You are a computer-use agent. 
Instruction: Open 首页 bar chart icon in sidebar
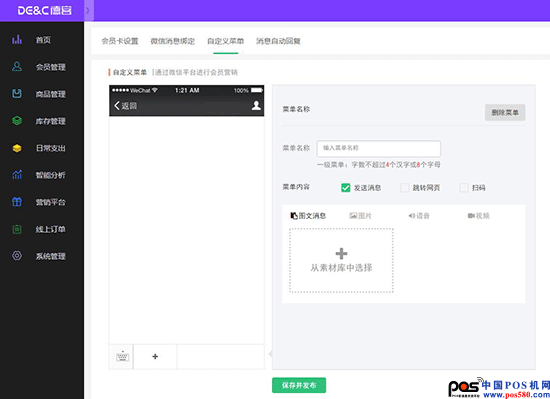point(17,40)
